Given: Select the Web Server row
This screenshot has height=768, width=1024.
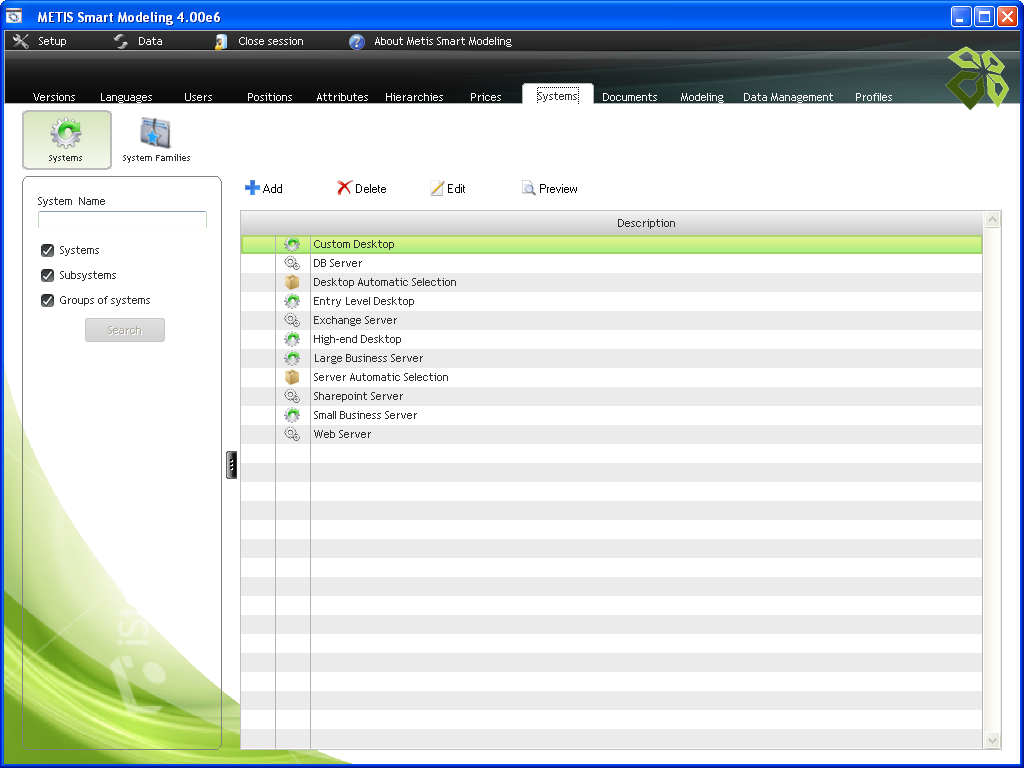Looking at the screenshot, I should pyautogui.click(x=611, y=434).
